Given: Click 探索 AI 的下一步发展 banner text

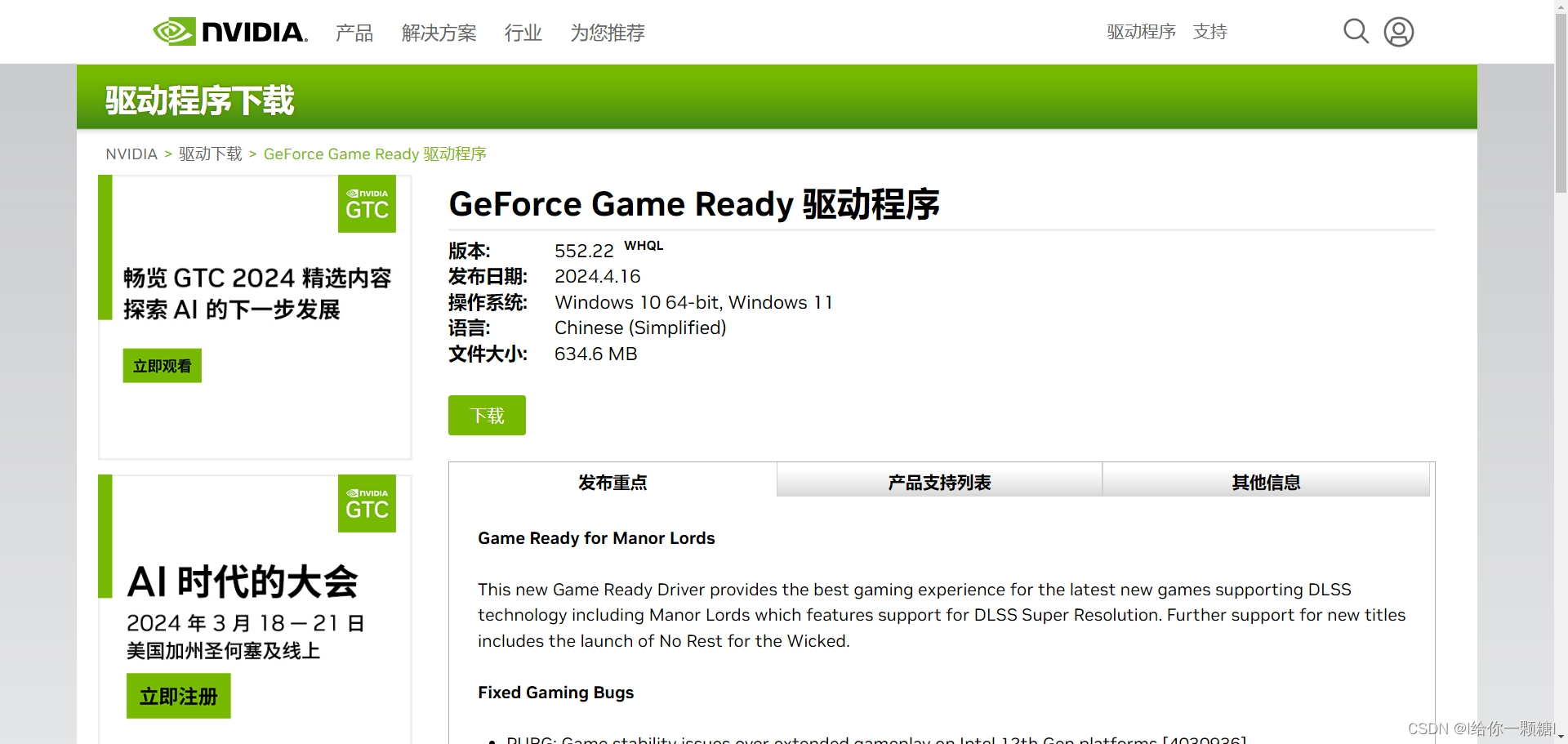Looking at the screenshot, I should (x=232, y=310).
